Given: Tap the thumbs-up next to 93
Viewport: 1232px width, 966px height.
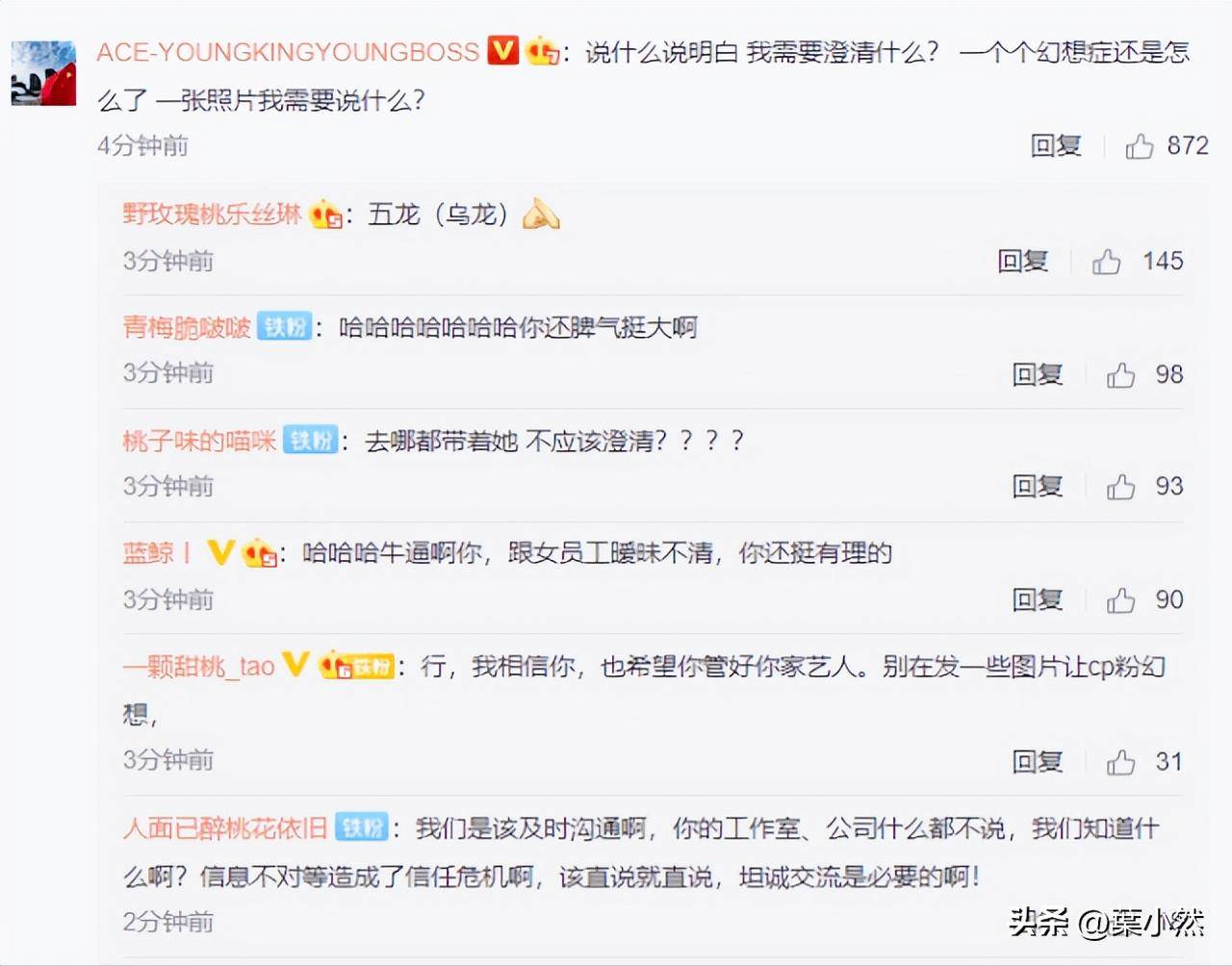Looking at the screenshot, I should pyautogui.click(x=1120, y=487).
